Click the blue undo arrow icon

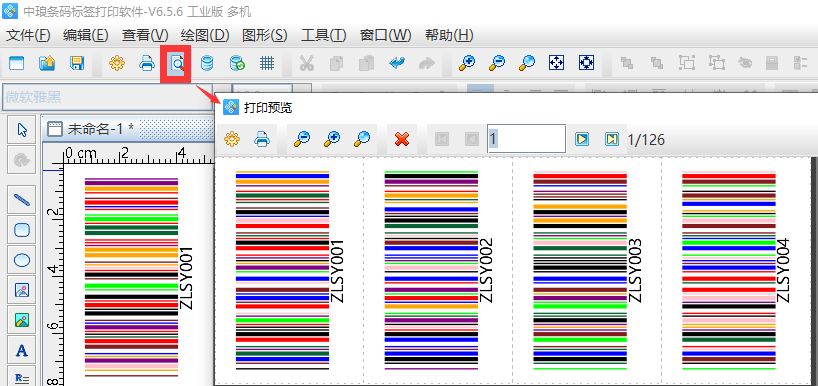(x=397, y=64)
